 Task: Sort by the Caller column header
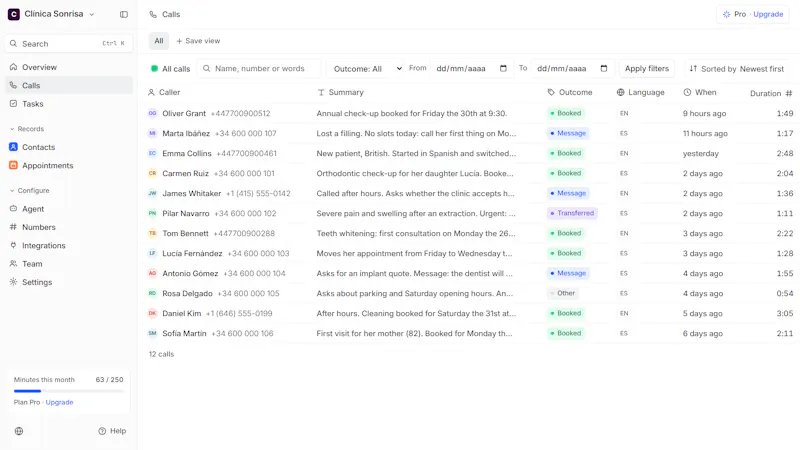(x=164, y=92)
